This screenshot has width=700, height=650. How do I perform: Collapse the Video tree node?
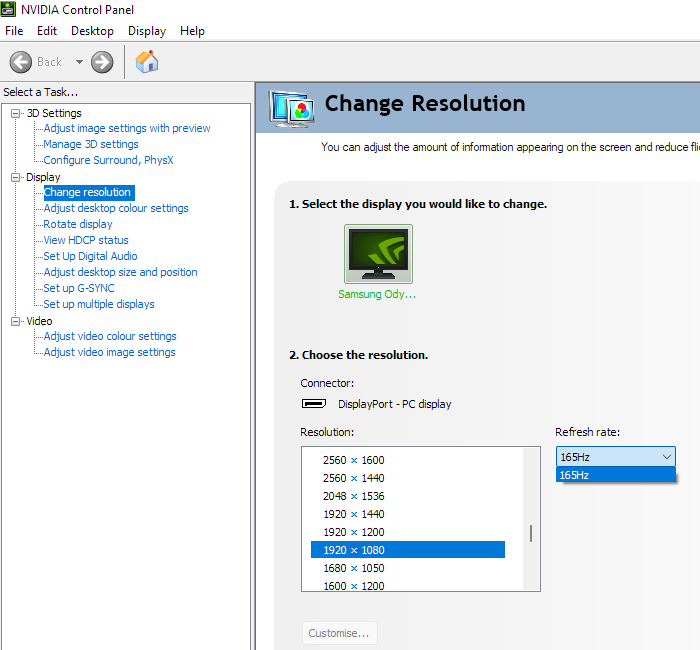click(15, 321)
